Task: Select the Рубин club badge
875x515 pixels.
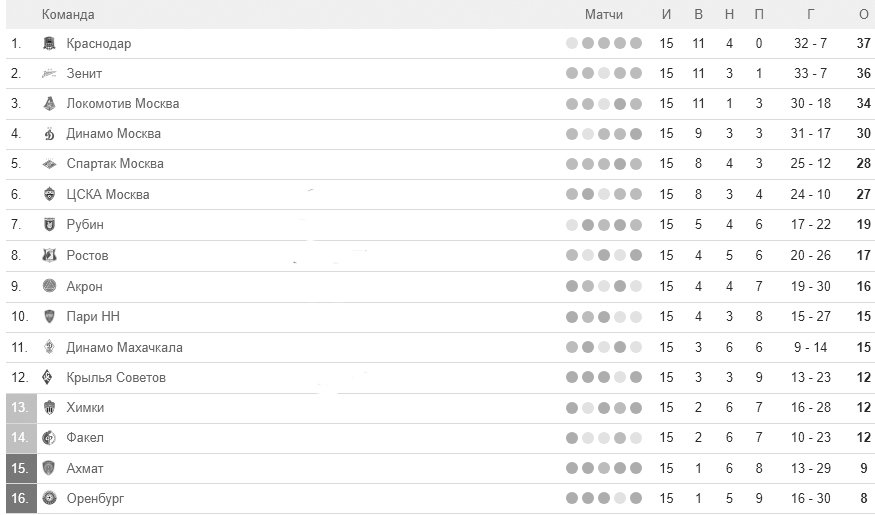Action: (x=49, y=224)
